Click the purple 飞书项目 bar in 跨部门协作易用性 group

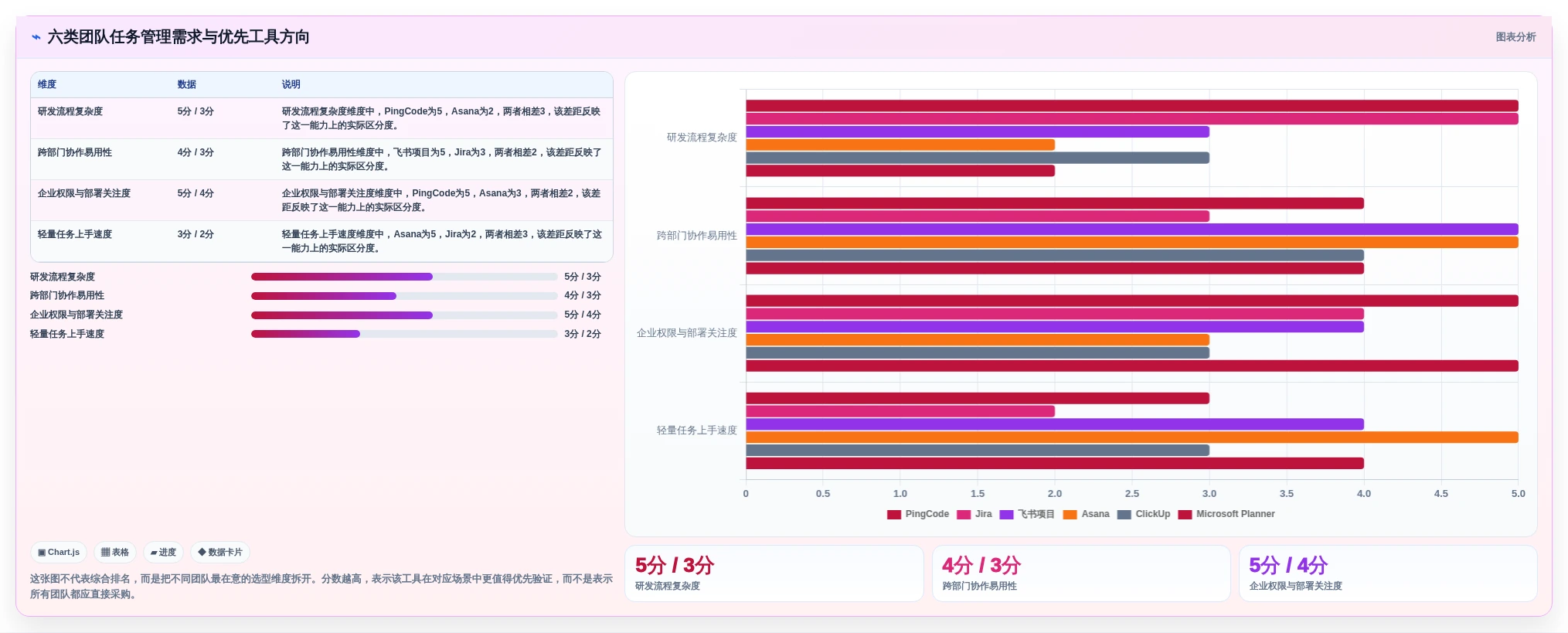(x=1132, y=230)
